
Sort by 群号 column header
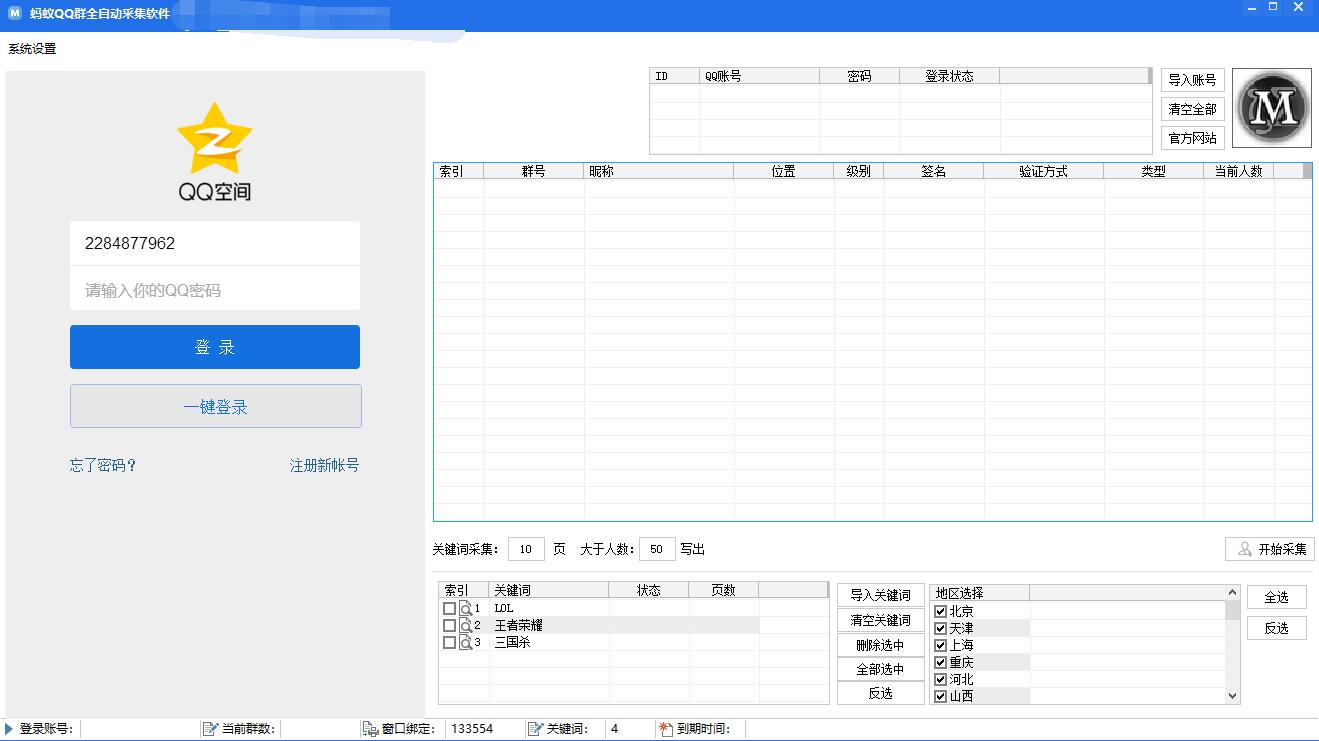[x=534, y=171]
